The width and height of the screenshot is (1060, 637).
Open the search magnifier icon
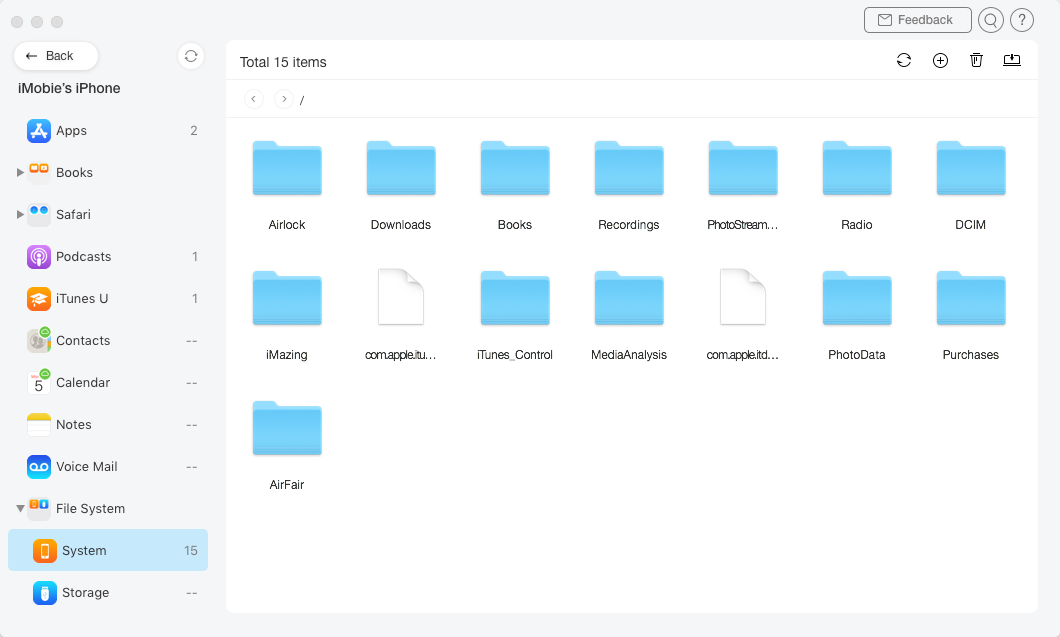coord(990,20)
